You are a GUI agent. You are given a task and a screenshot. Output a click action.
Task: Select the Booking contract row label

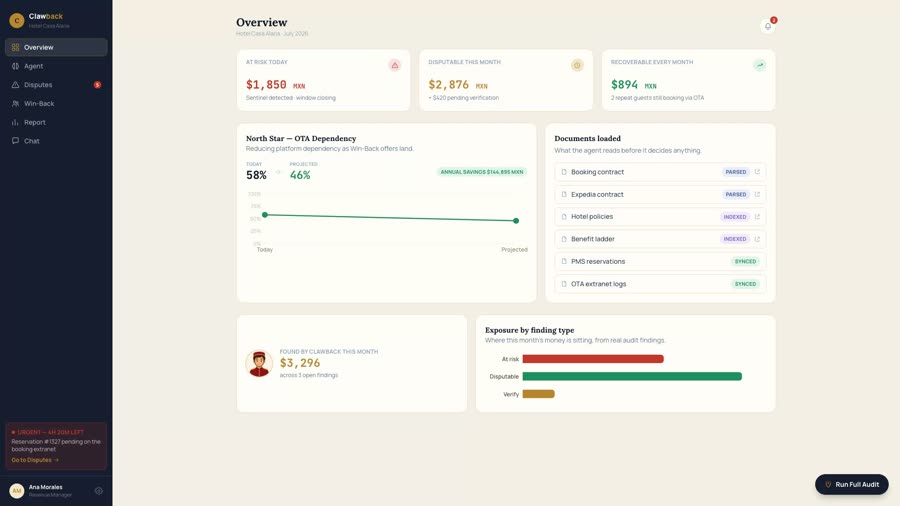pos(598,172)
